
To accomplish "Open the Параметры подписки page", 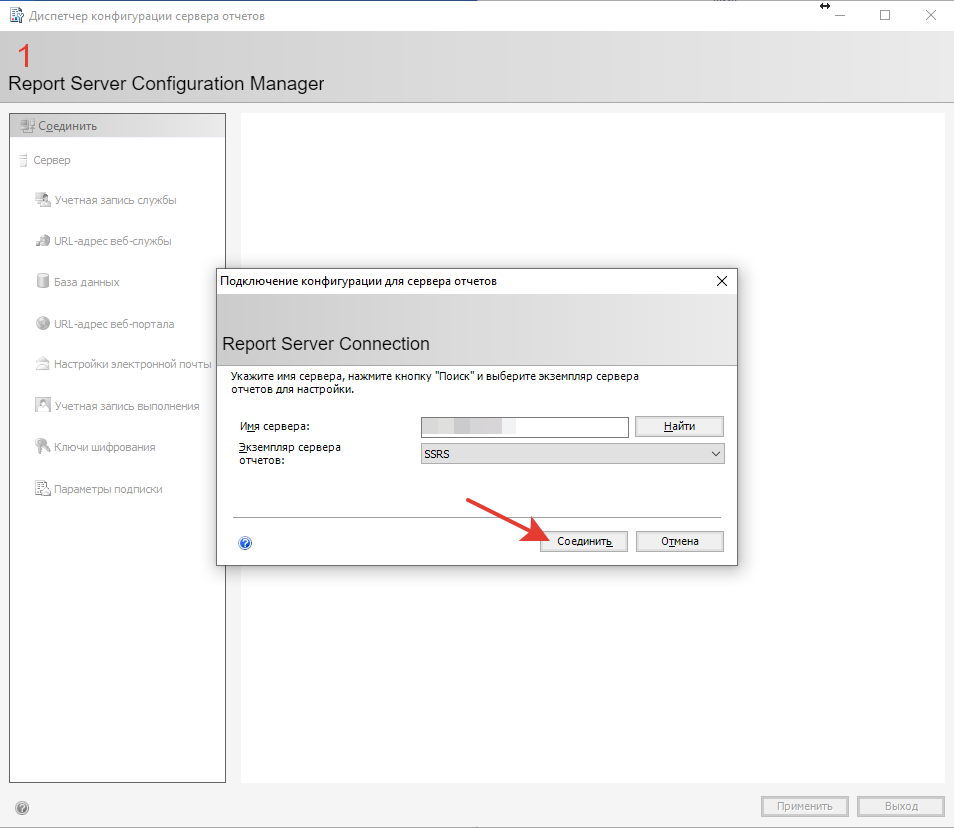I will (108, 489).
